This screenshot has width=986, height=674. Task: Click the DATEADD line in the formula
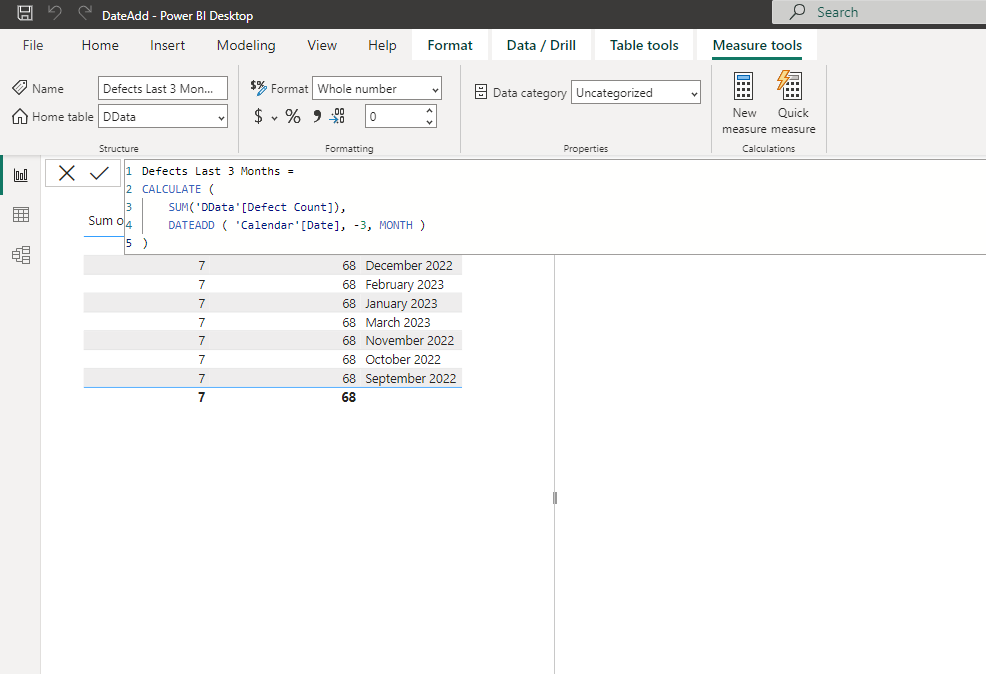pyautogui.click(x=296, y=225)
